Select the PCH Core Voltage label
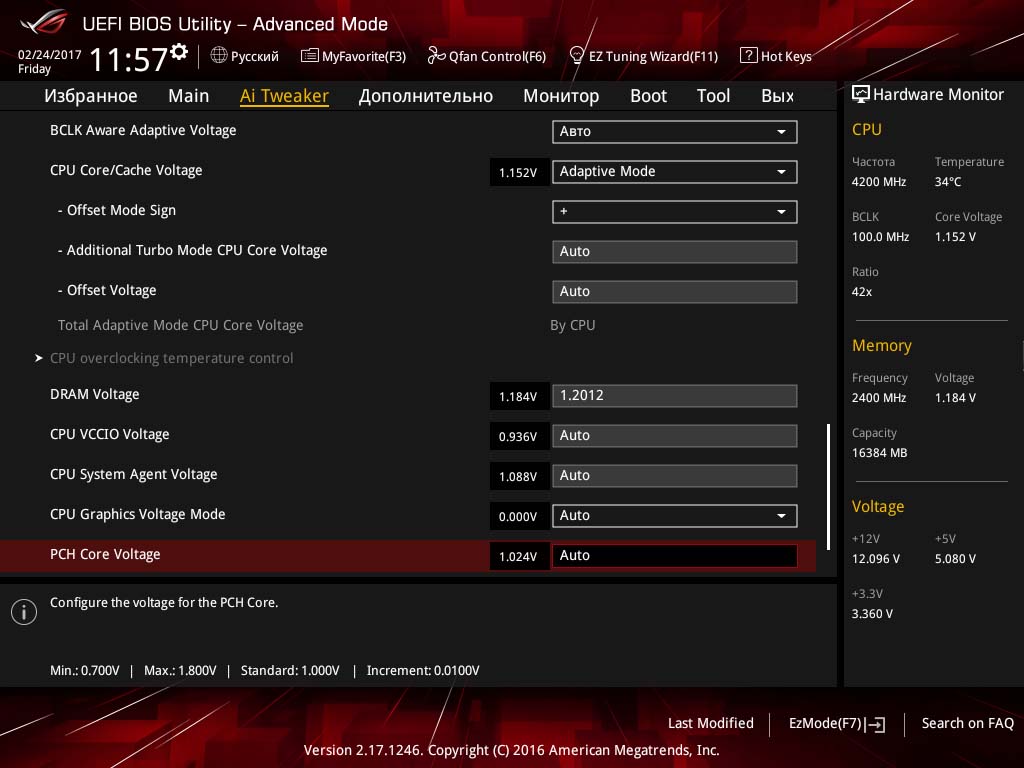This screenshot has height=768, width=1024. 105,554
